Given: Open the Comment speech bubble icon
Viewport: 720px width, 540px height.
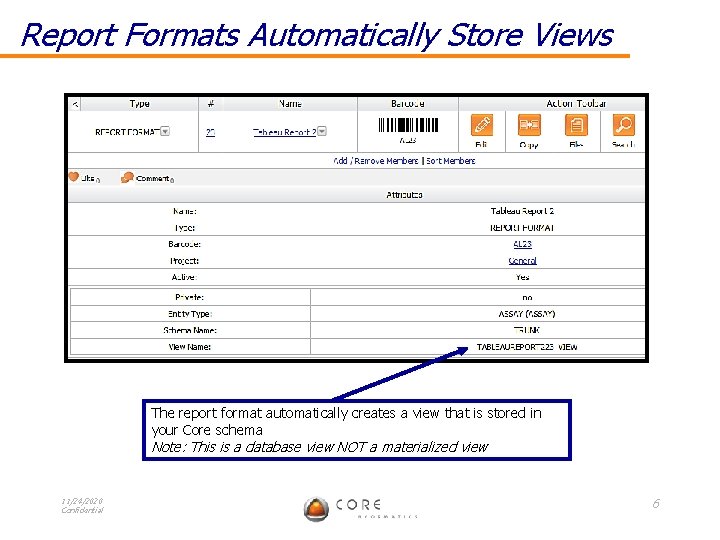Looking at the screenshot, I should [x=127, y=177].
